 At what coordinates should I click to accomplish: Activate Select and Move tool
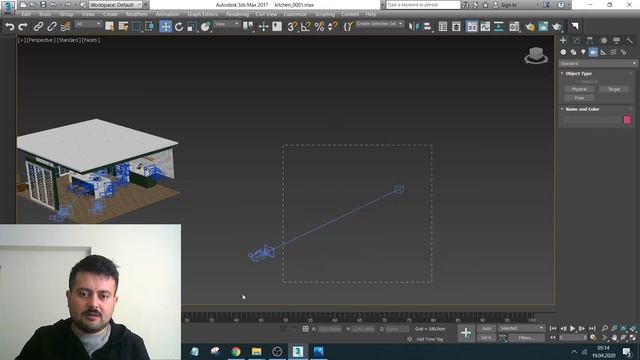tap(165, 27)
